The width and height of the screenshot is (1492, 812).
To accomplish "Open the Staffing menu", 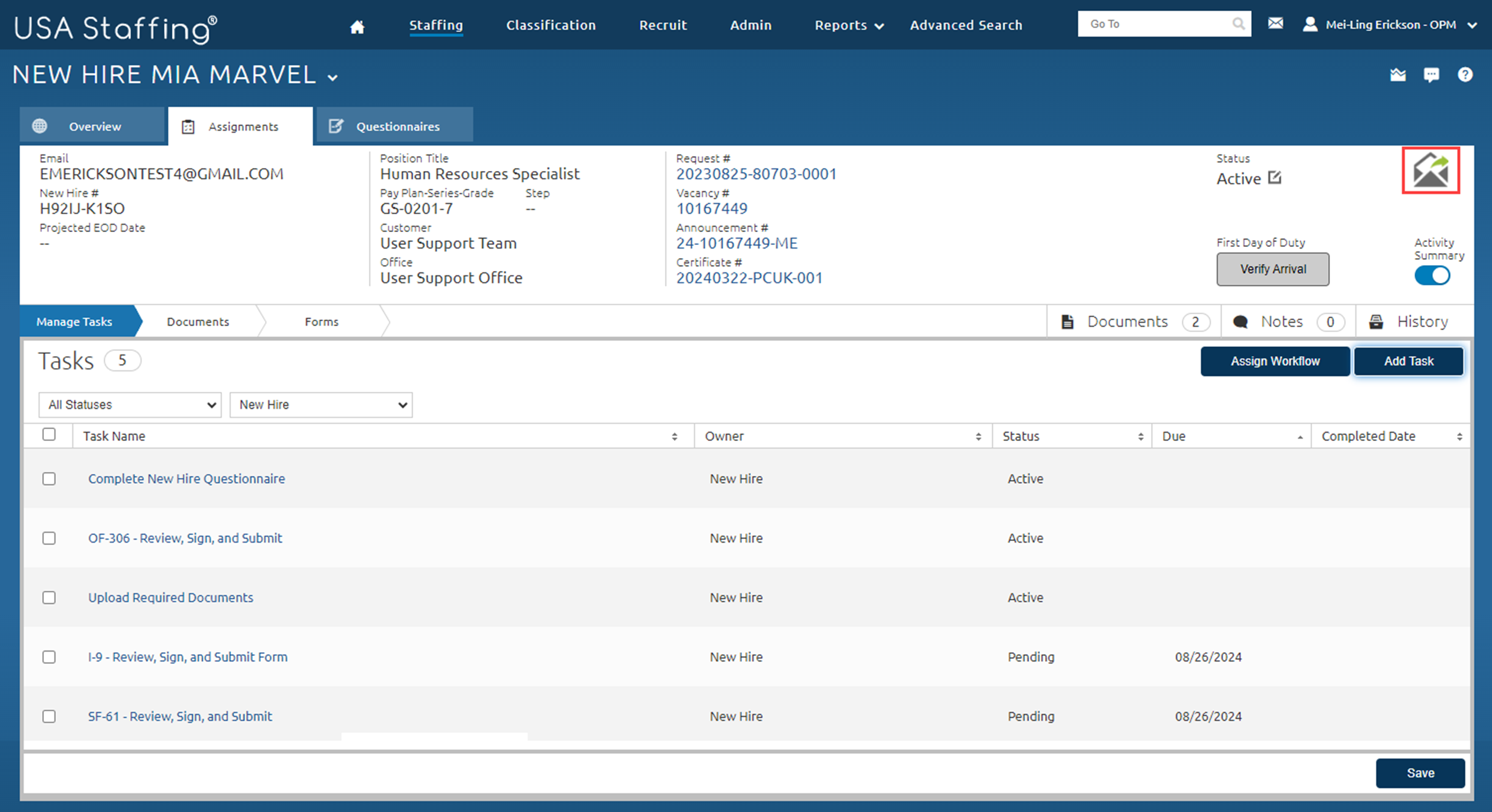I will [x=436, y=25].
